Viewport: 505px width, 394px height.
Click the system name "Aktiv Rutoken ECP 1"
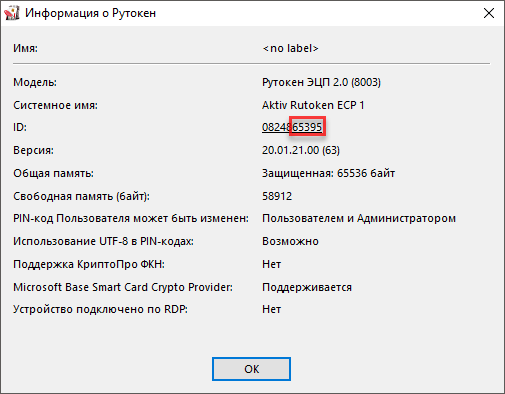[313, 105]
